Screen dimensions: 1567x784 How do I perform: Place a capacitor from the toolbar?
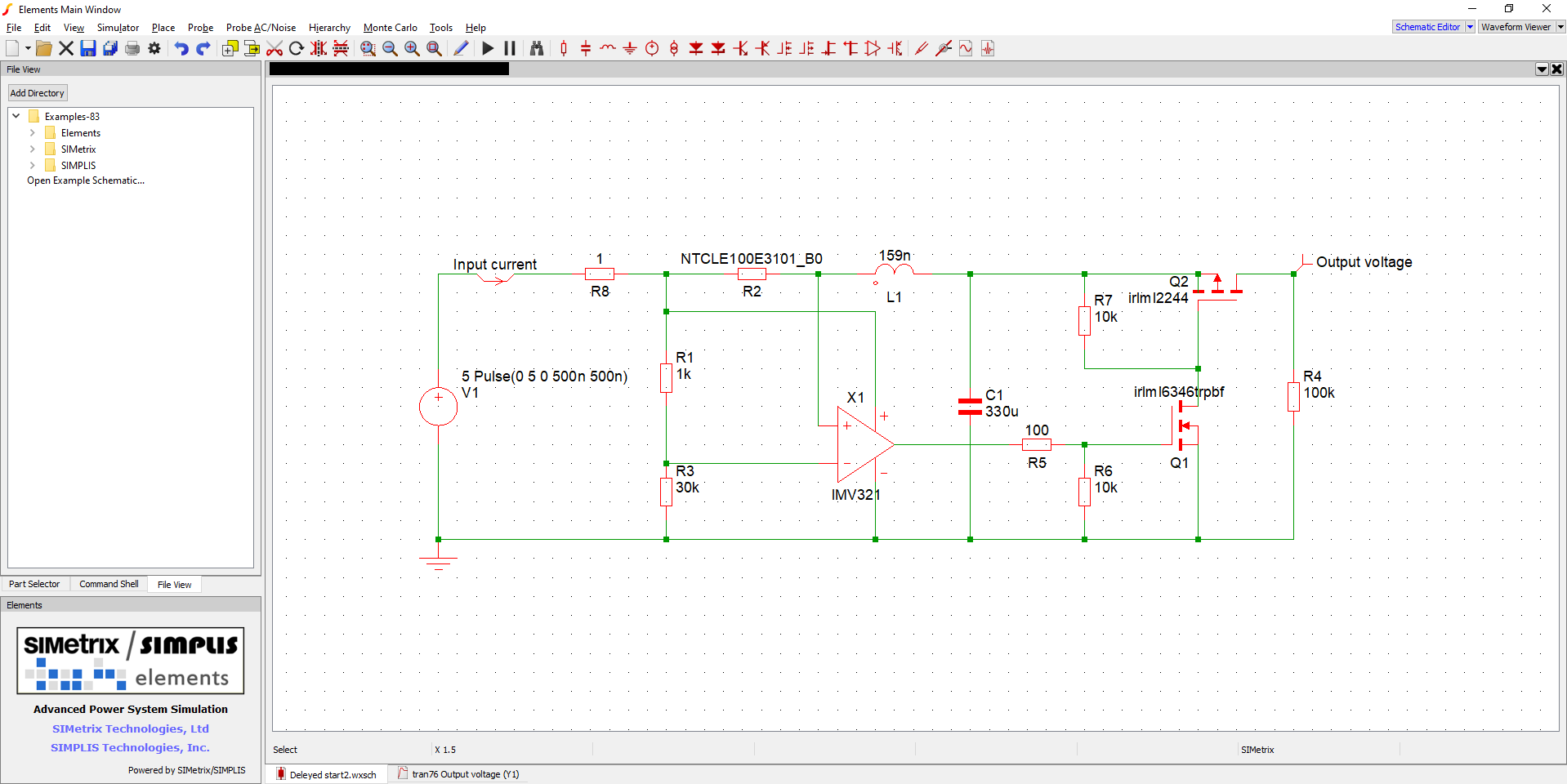[x=586, y=48]
